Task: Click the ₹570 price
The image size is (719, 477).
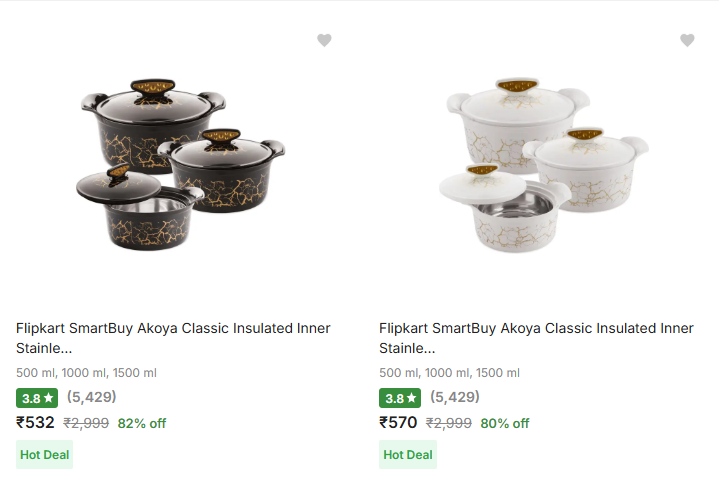Action: pyautogui.click(x=398, y=422)
